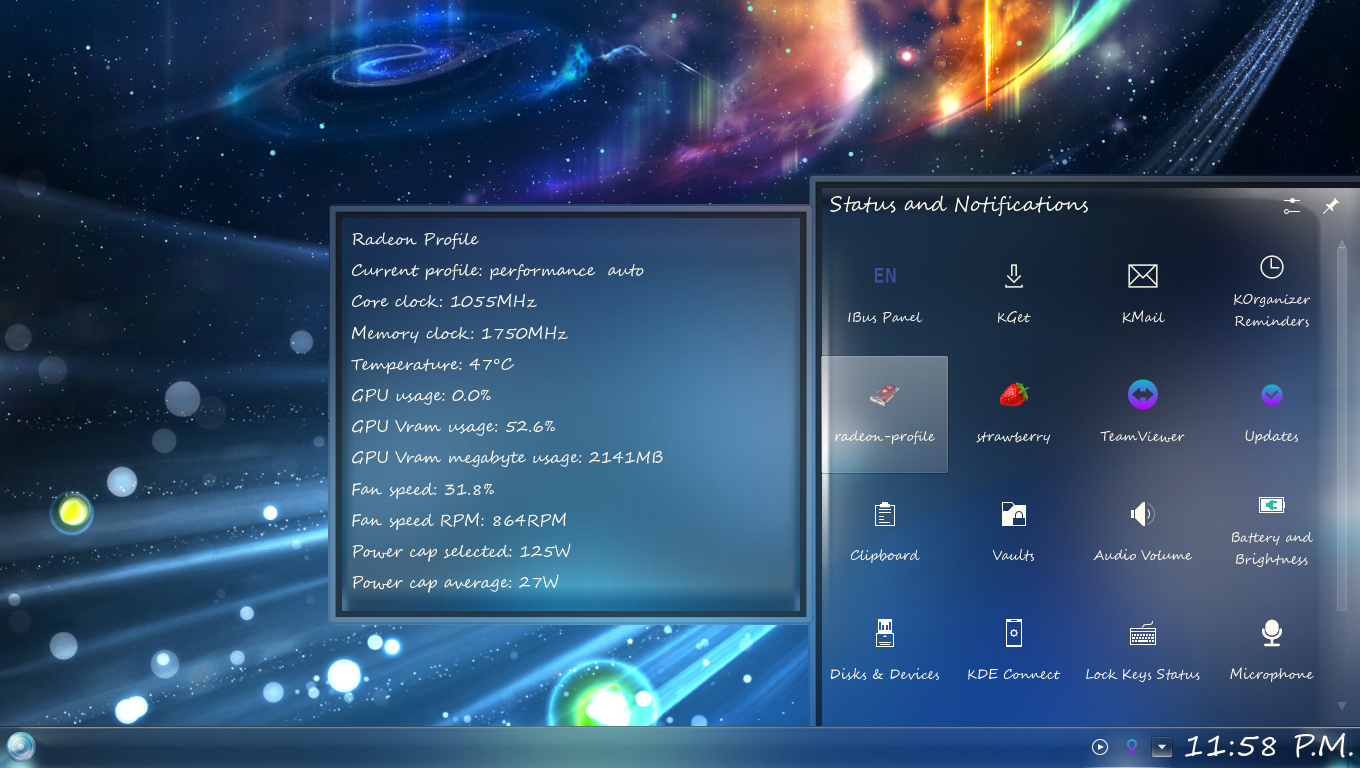Click "GPU Vram usage: 52.6%" line
The image size is (1360, 768).
pyautogui.click(x=453, y=426)
